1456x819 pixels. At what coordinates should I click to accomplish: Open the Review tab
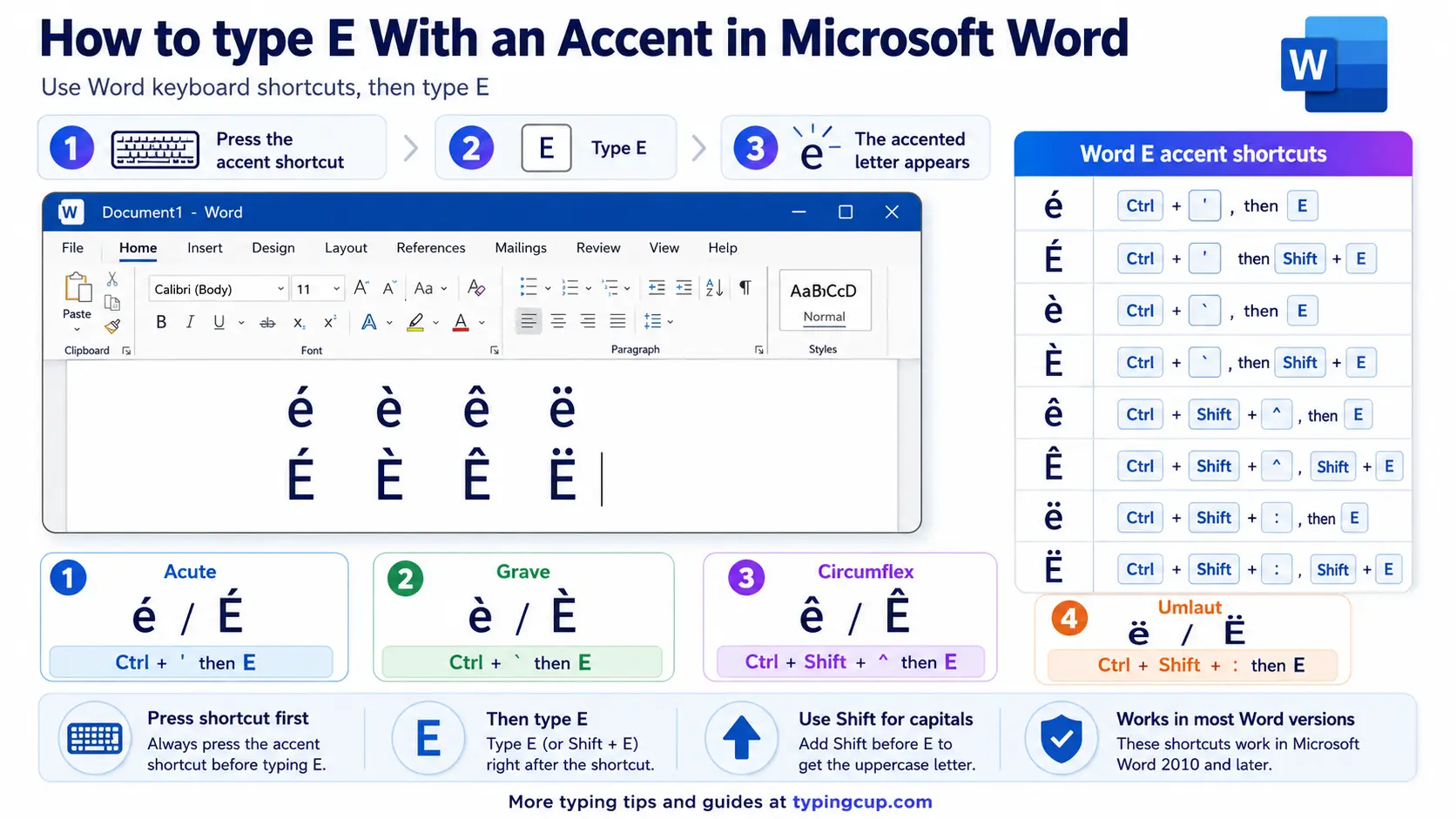click(598, 248)
